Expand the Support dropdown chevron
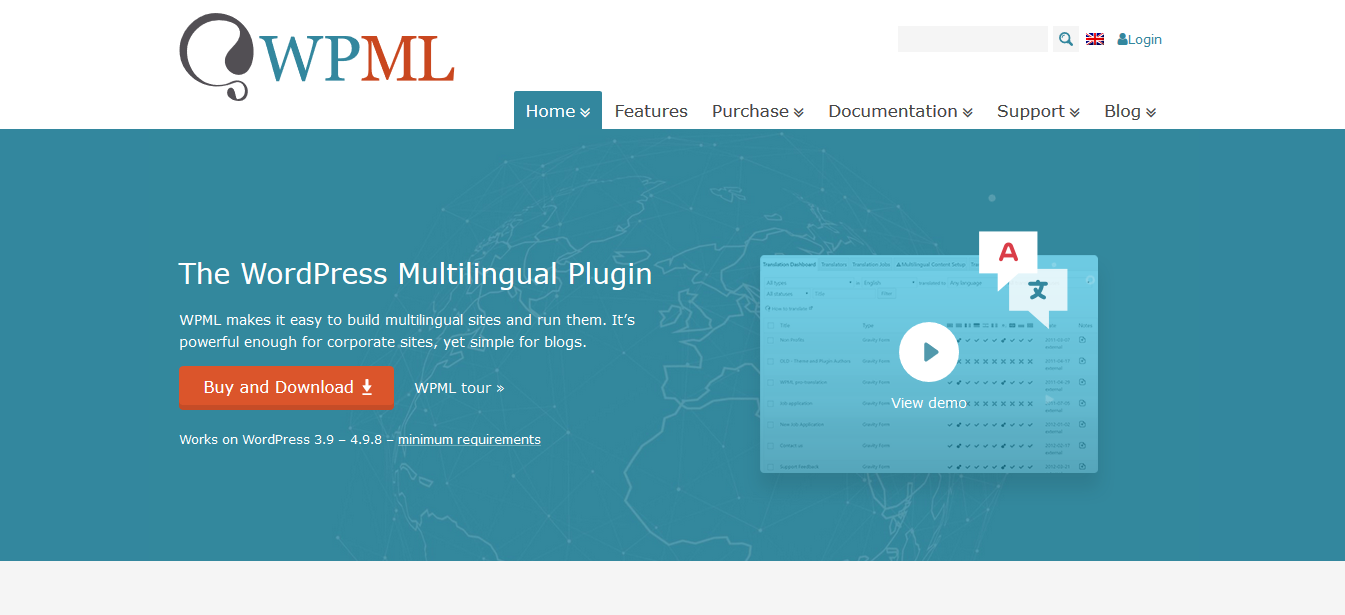This screenshot has height=615, width=1345. [x=1075, y=113]
